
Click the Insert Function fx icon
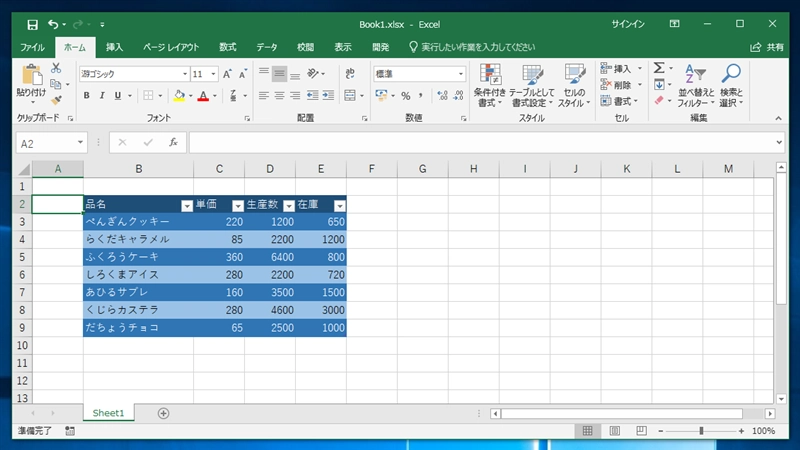point(173,142)
